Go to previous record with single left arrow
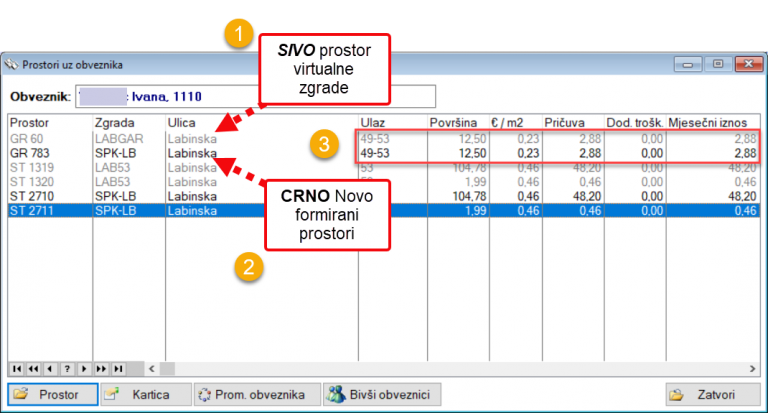The image size is (768, 413). pyautogui.click(x=51, y=368)
